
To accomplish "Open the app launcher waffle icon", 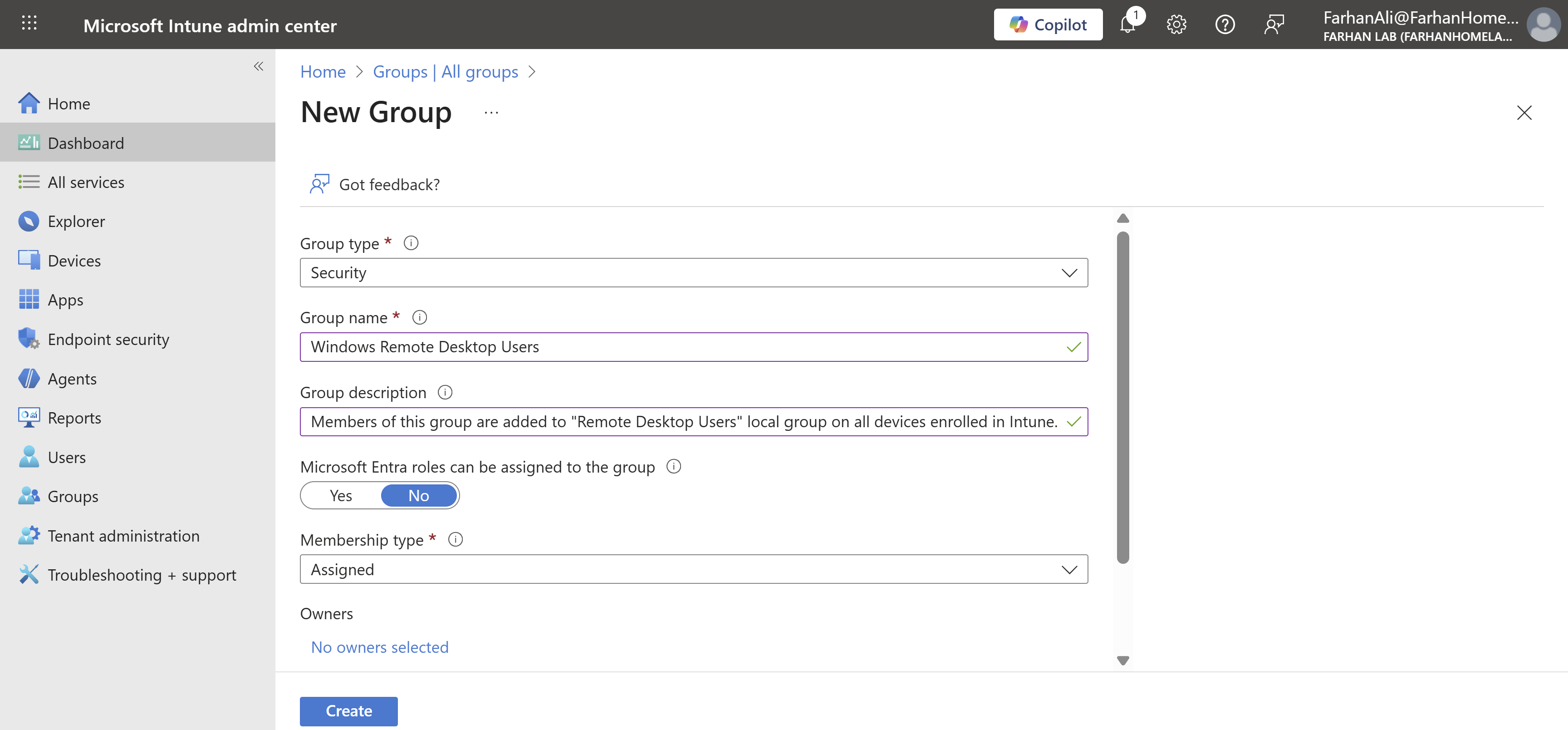I will (29, 24).
